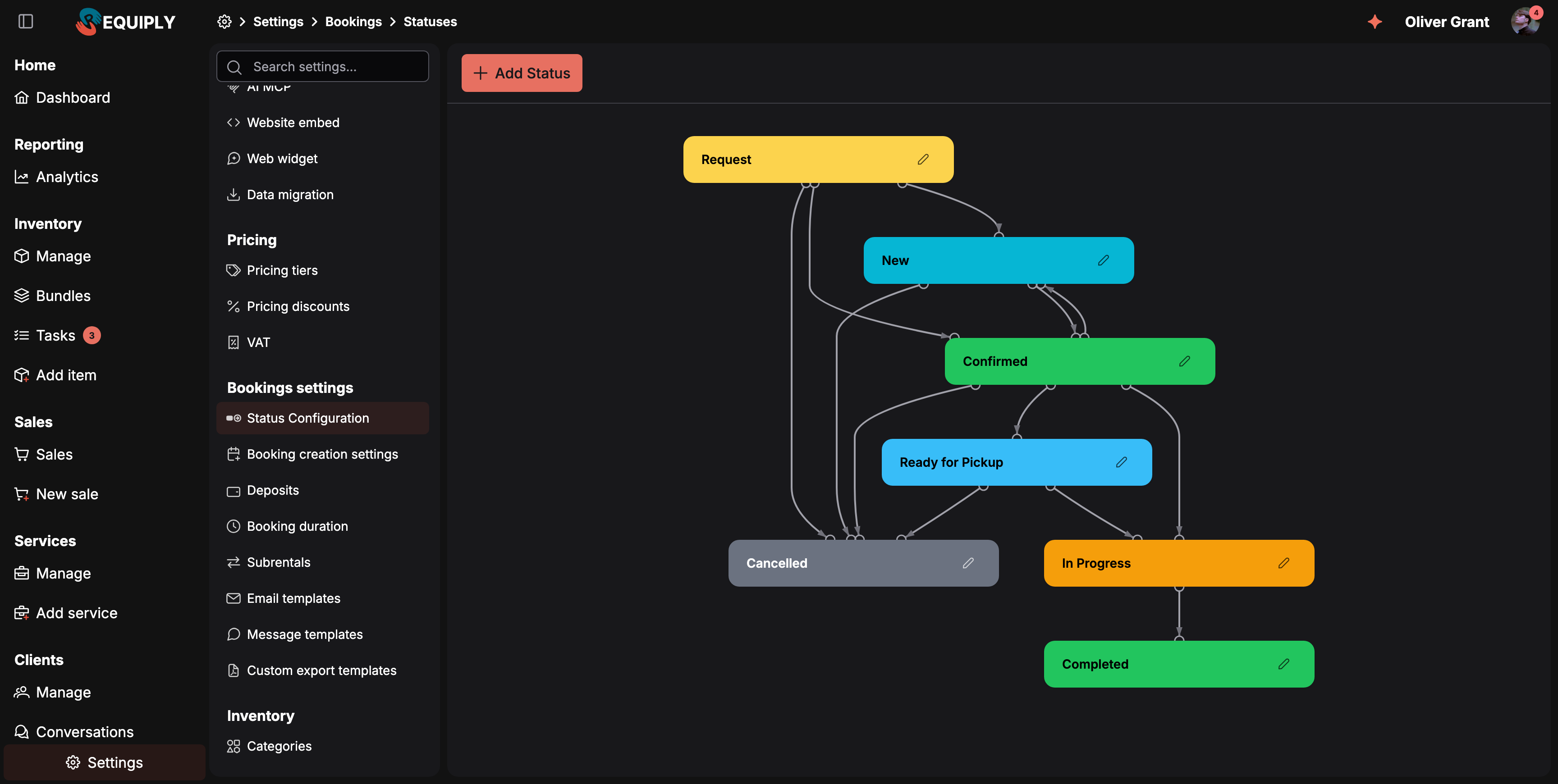Open Pricing tiers settings
Viewport: 1558px width, 784px height.
pyautogui.click(x=323, y=270)
